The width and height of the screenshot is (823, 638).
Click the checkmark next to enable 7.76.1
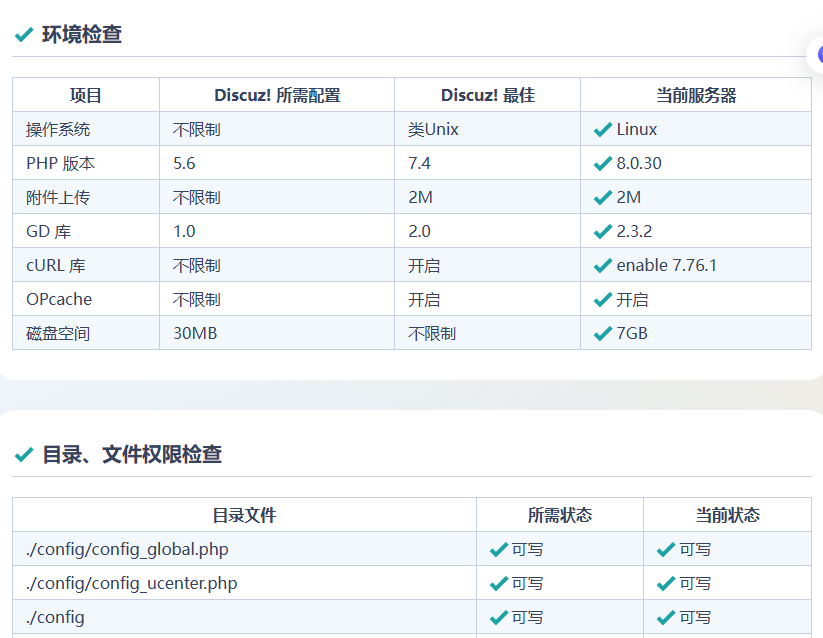click(x=603, y=265)
